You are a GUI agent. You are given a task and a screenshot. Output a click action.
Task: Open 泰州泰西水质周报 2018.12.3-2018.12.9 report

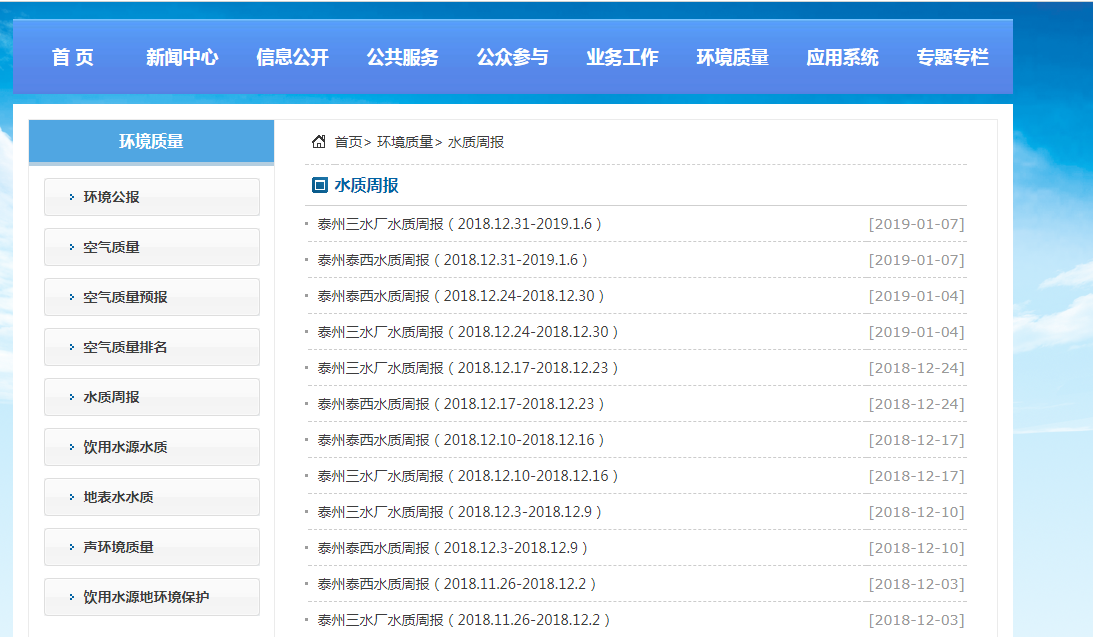tap(453, 548)
